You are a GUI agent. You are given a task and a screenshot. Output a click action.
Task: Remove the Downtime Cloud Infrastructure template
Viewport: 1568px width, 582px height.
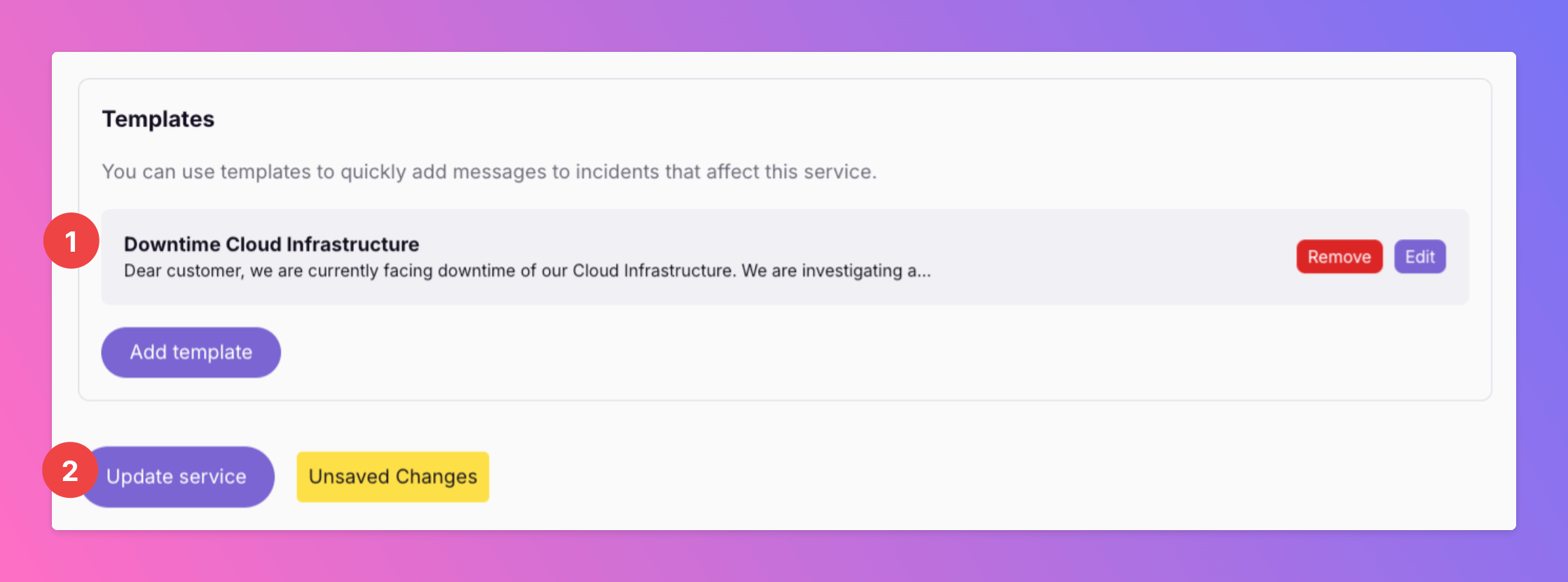(x=1339, y=257)
